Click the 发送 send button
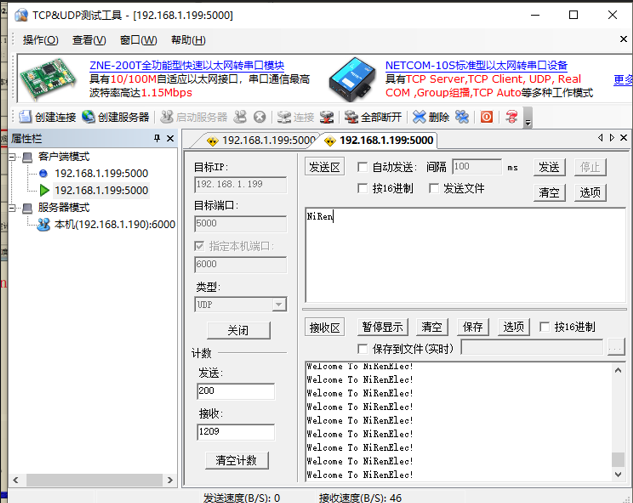Image resolution: width=633 pixels, height=503 pixels. [x=549, y=167]
